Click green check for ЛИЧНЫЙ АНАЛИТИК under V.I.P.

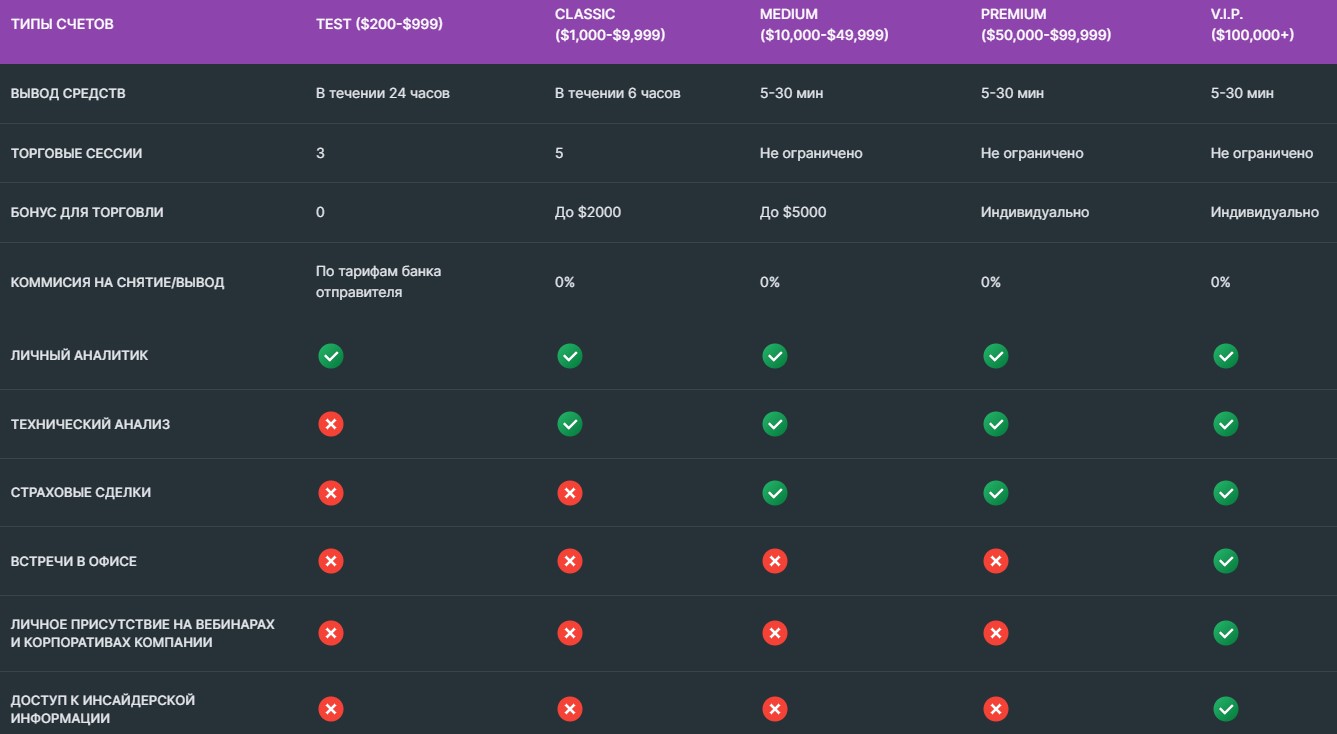[1226, 355]
